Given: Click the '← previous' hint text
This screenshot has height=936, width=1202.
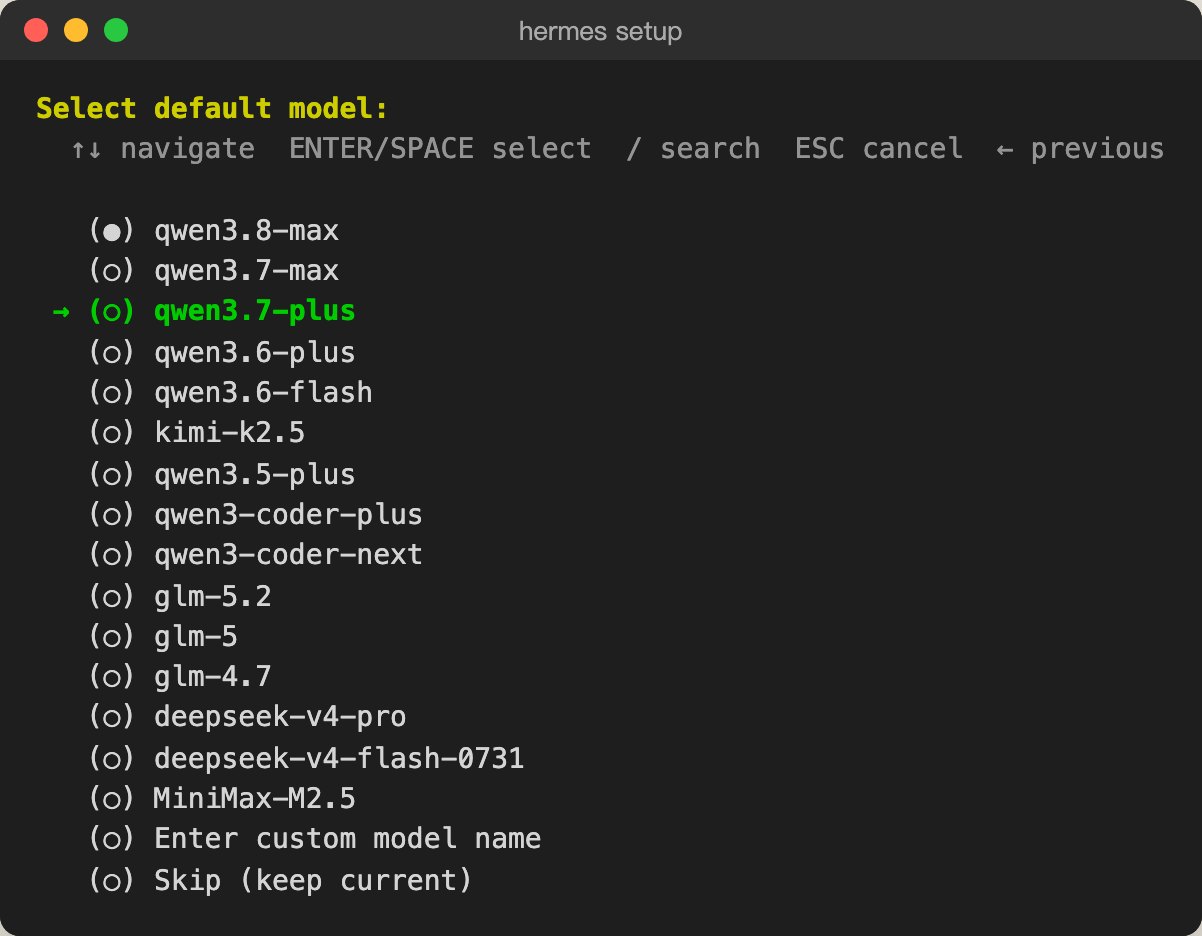Looking at the screenshot, I should [1080, 149].
